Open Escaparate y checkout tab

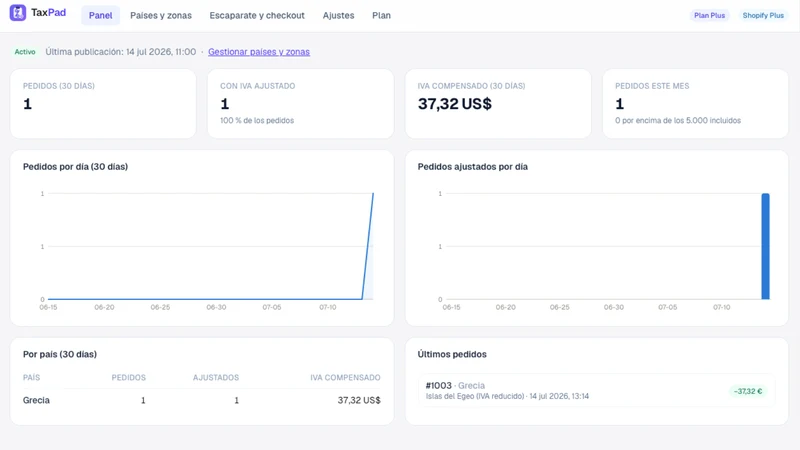(x=257, y=15)
